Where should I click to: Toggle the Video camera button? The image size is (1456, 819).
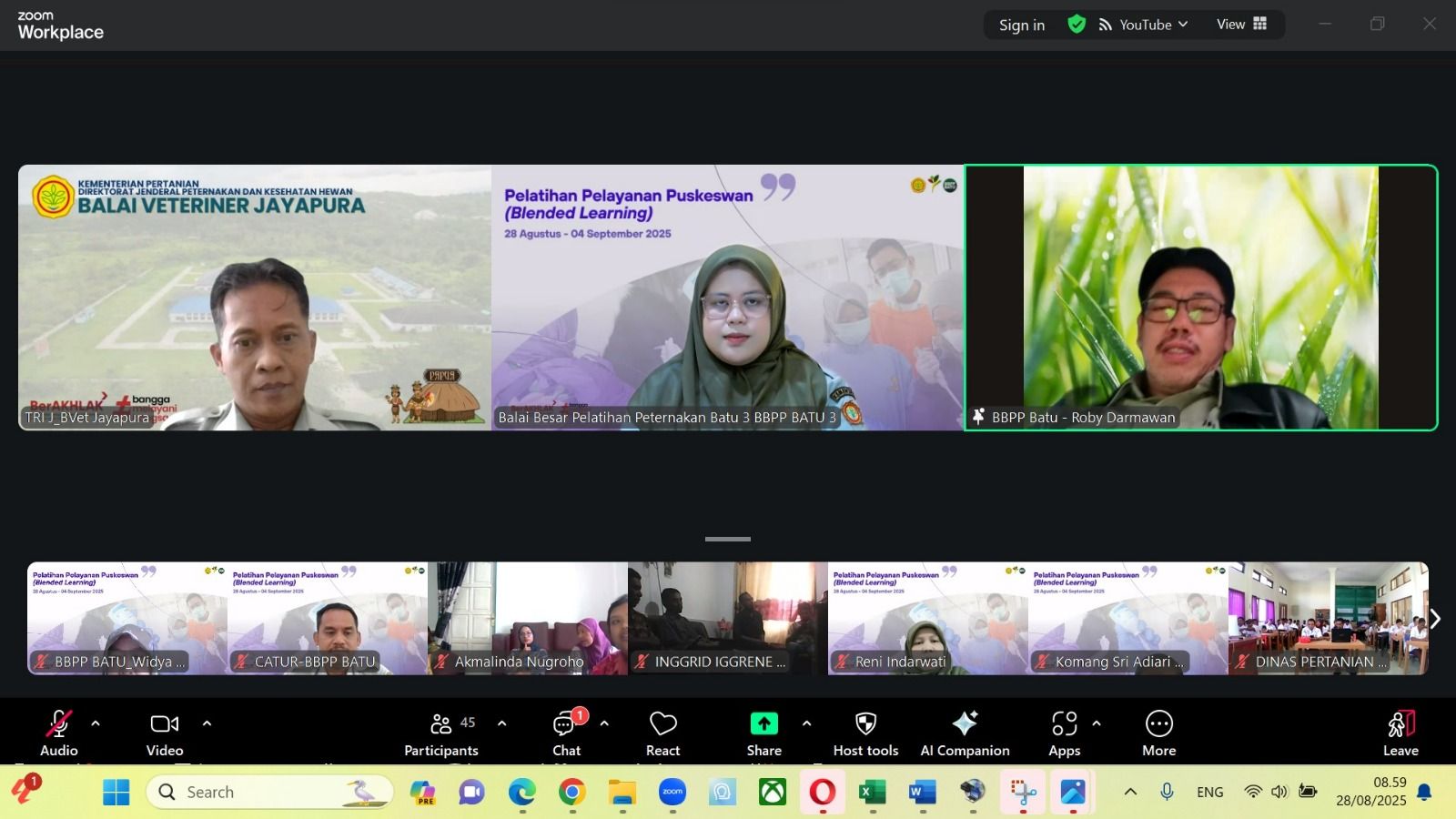coord(165,733)
